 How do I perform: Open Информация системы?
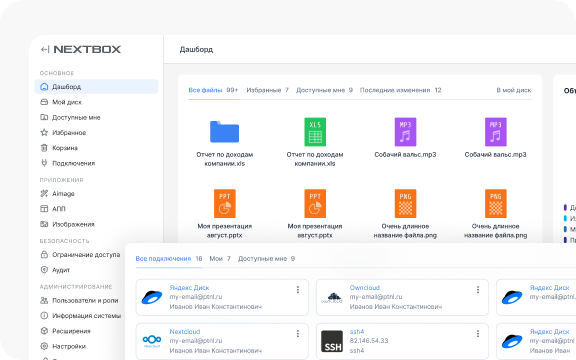coord(80,316)
